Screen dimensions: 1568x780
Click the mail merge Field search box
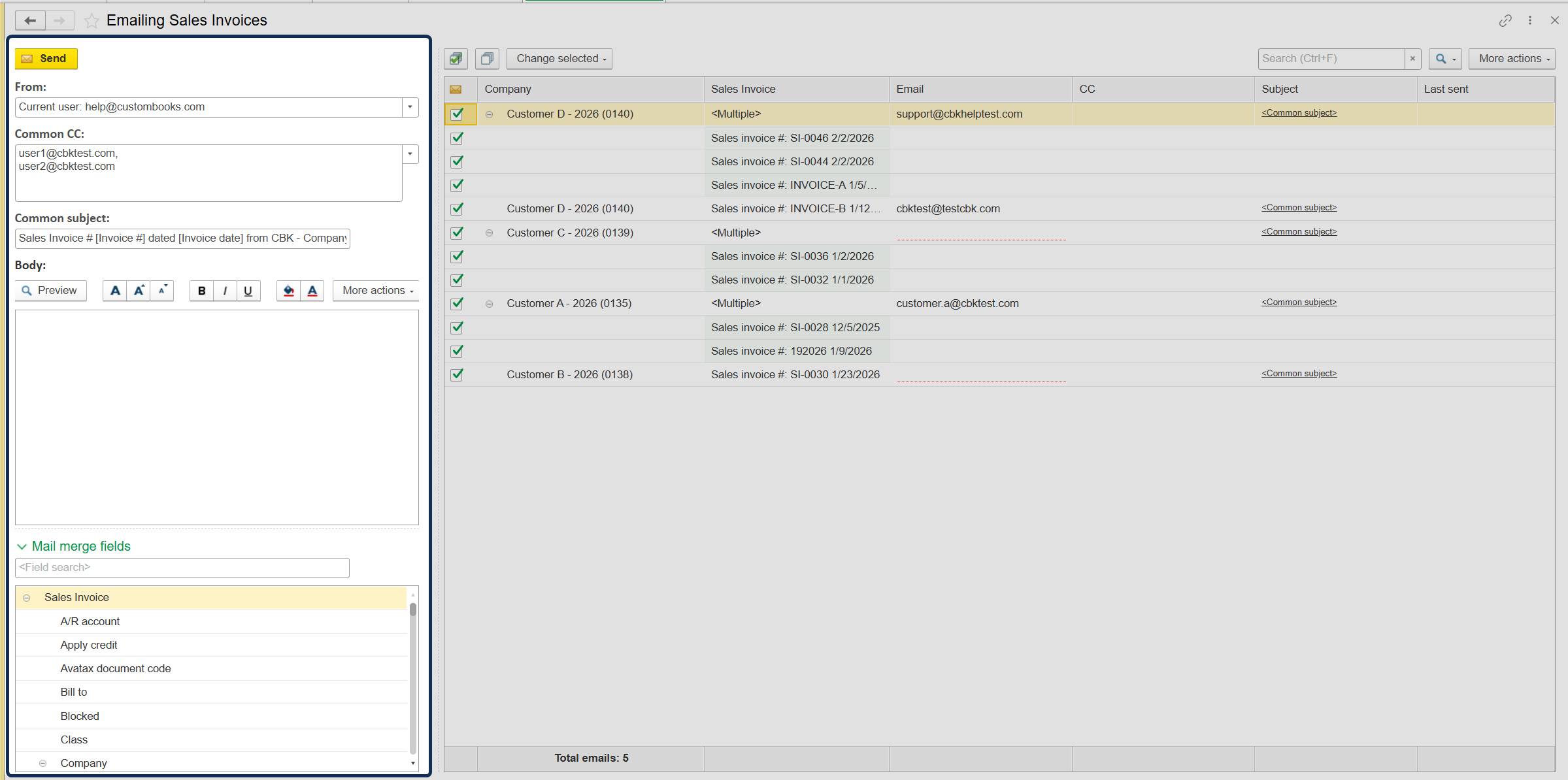coord(182,568)
